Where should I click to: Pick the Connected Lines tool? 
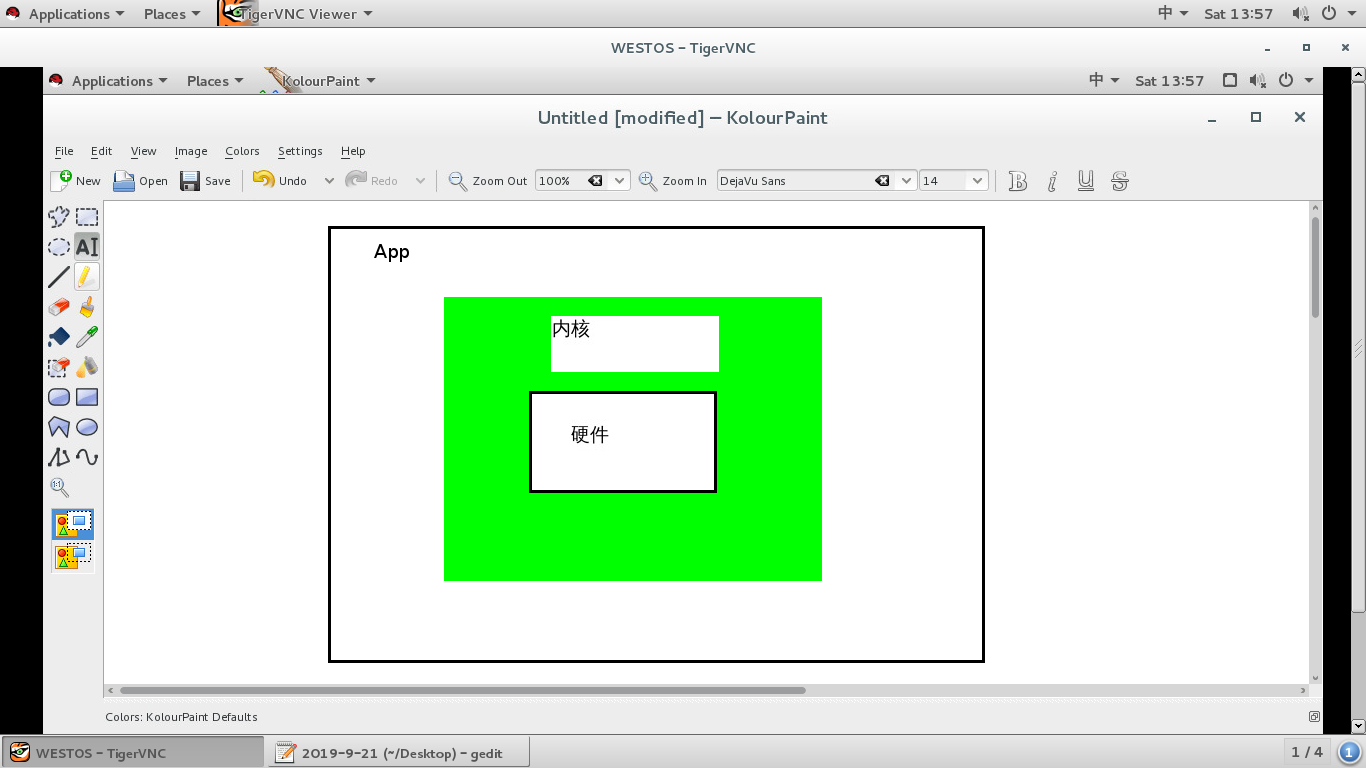(x=59, y=457)
